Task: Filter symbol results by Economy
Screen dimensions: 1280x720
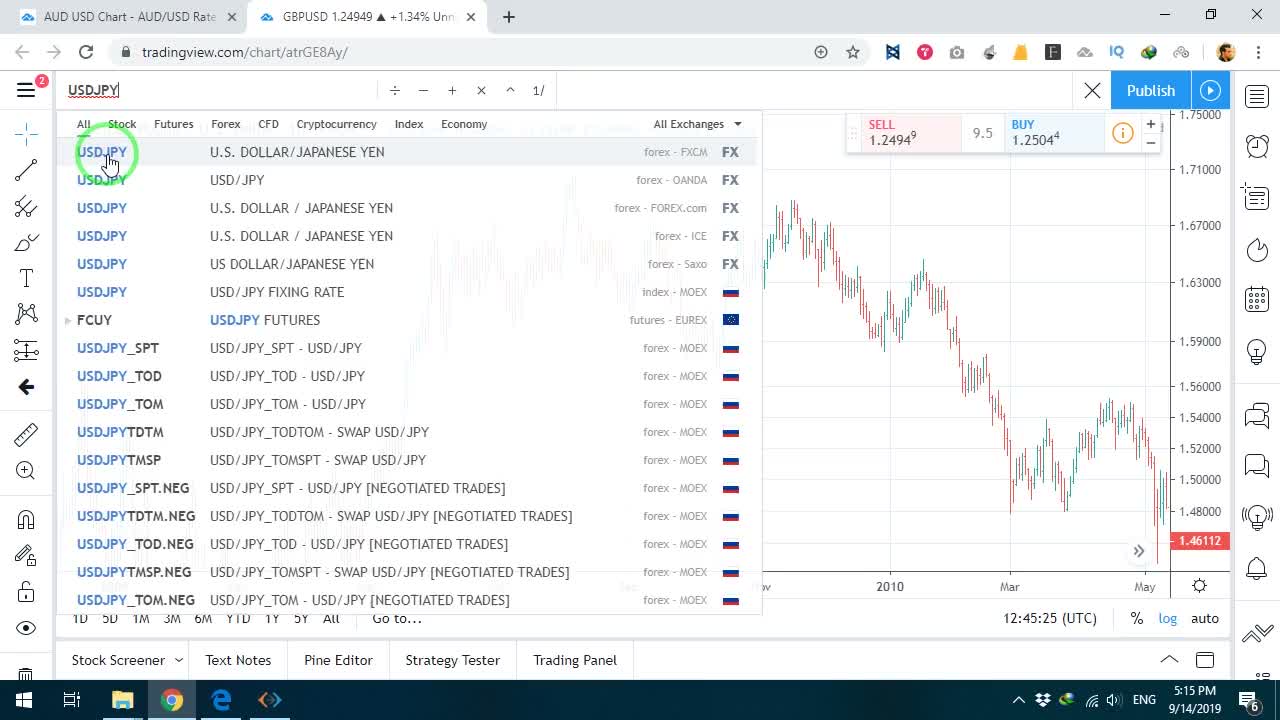Action: (464, 124)
